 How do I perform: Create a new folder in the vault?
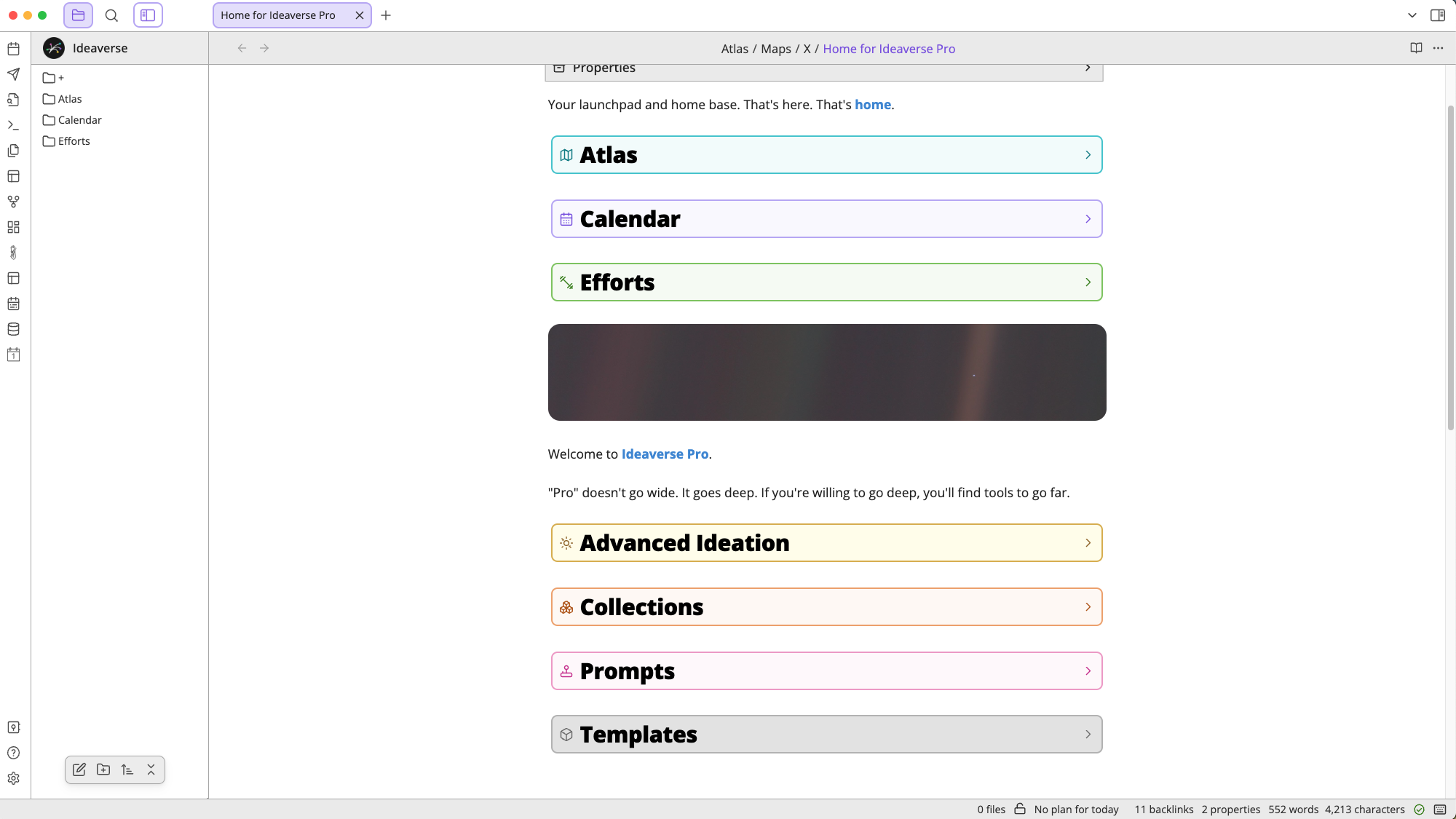click(103, 769)
